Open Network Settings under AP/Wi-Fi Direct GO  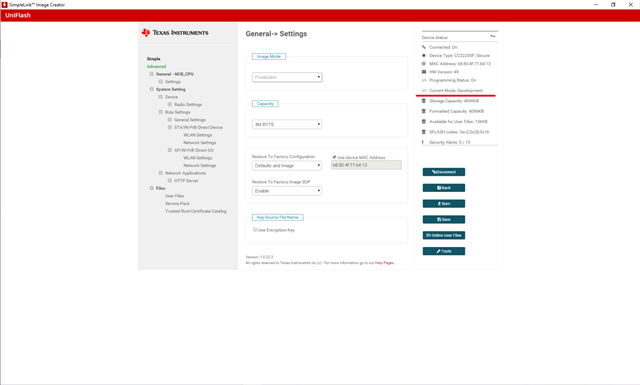tap(200, 165)
